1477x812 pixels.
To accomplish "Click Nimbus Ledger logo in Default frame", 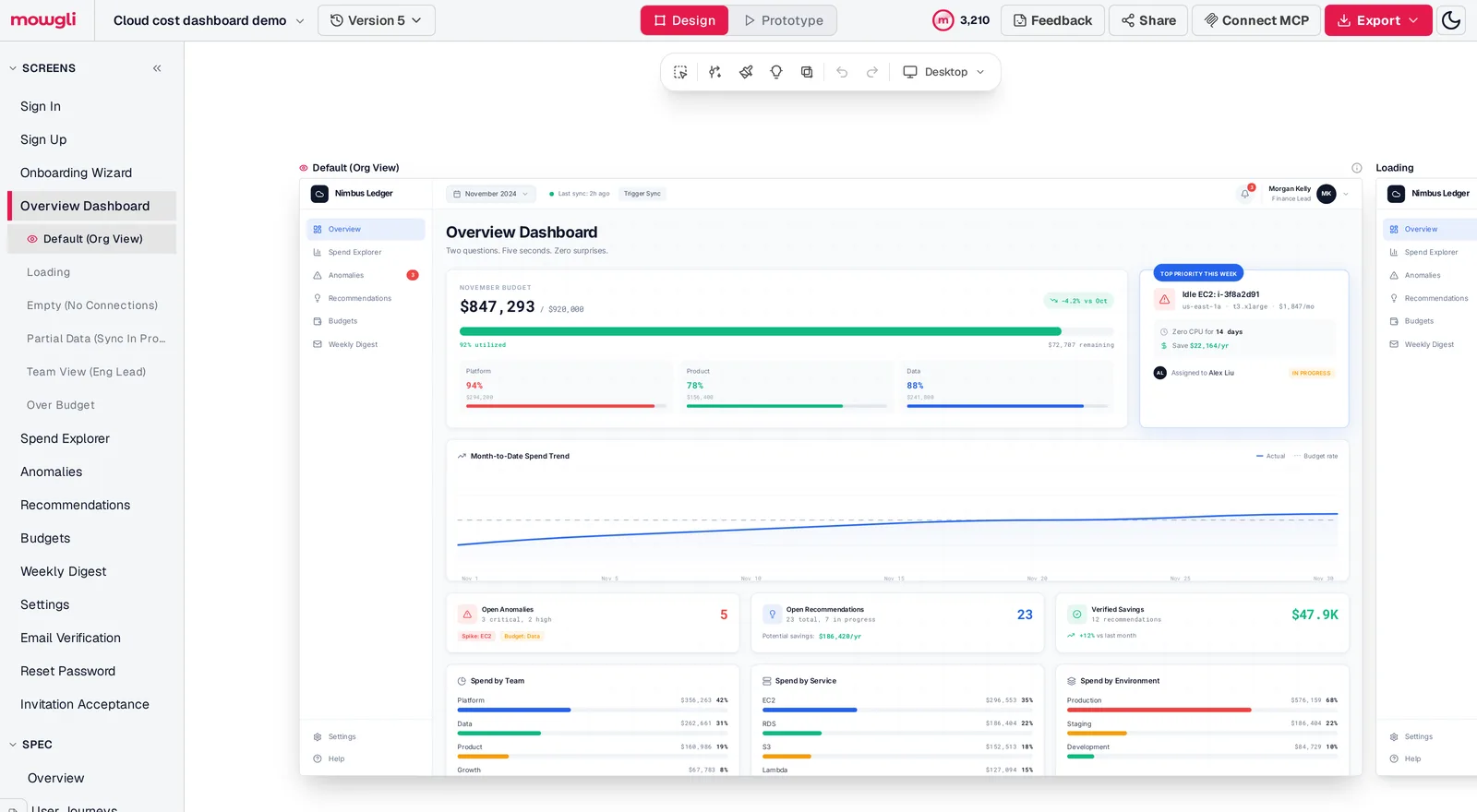I will [x=319, y=194].
